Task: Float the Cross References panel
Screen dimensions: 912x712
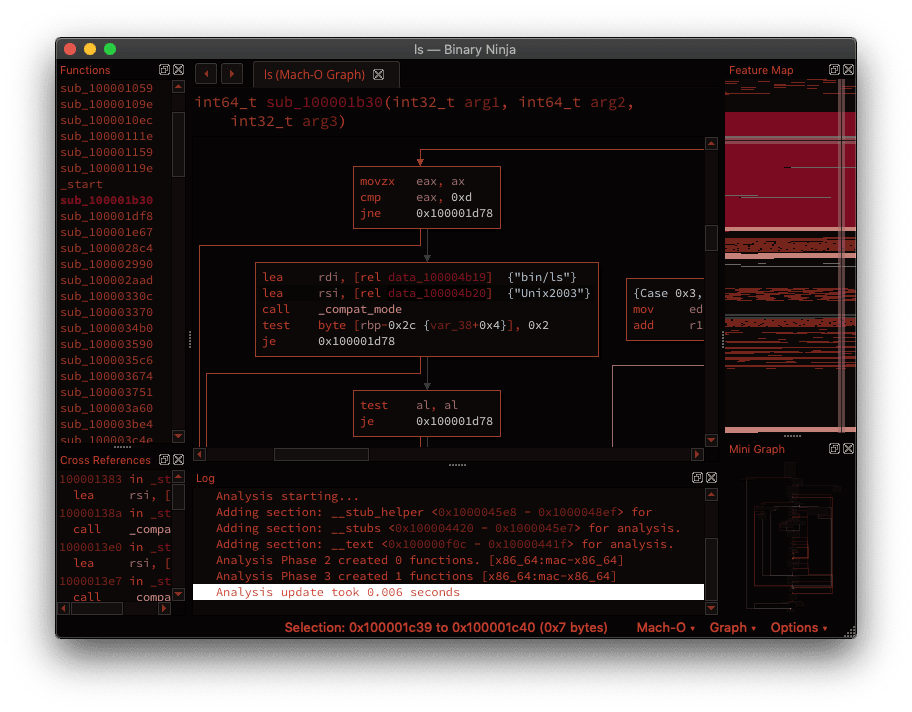Action: 164,460
